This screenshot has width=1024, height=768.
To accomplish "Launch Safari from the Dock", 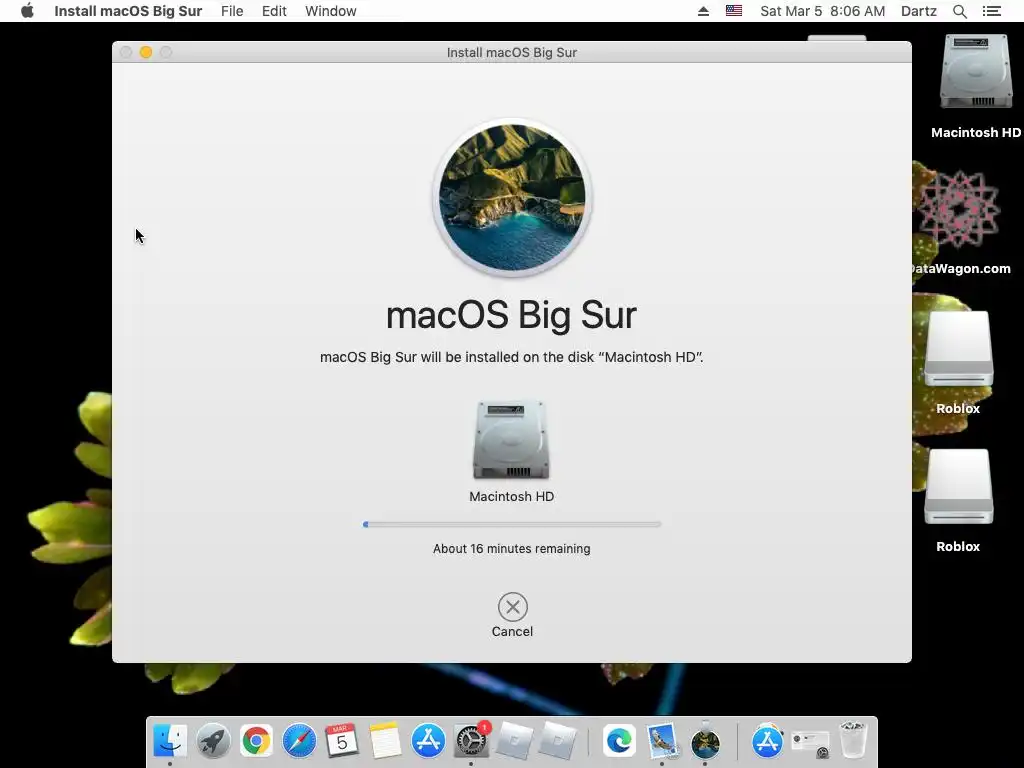I will 299,741.
